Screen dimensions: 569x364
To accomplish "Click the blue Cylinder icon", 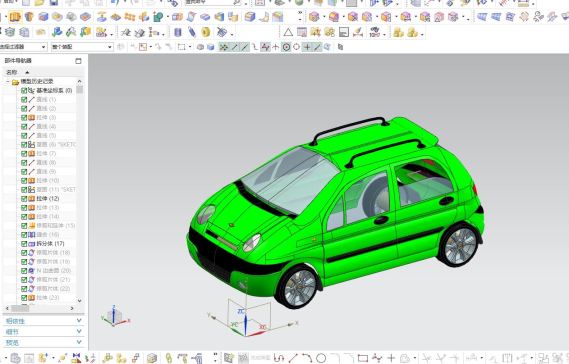I will 177,32.
